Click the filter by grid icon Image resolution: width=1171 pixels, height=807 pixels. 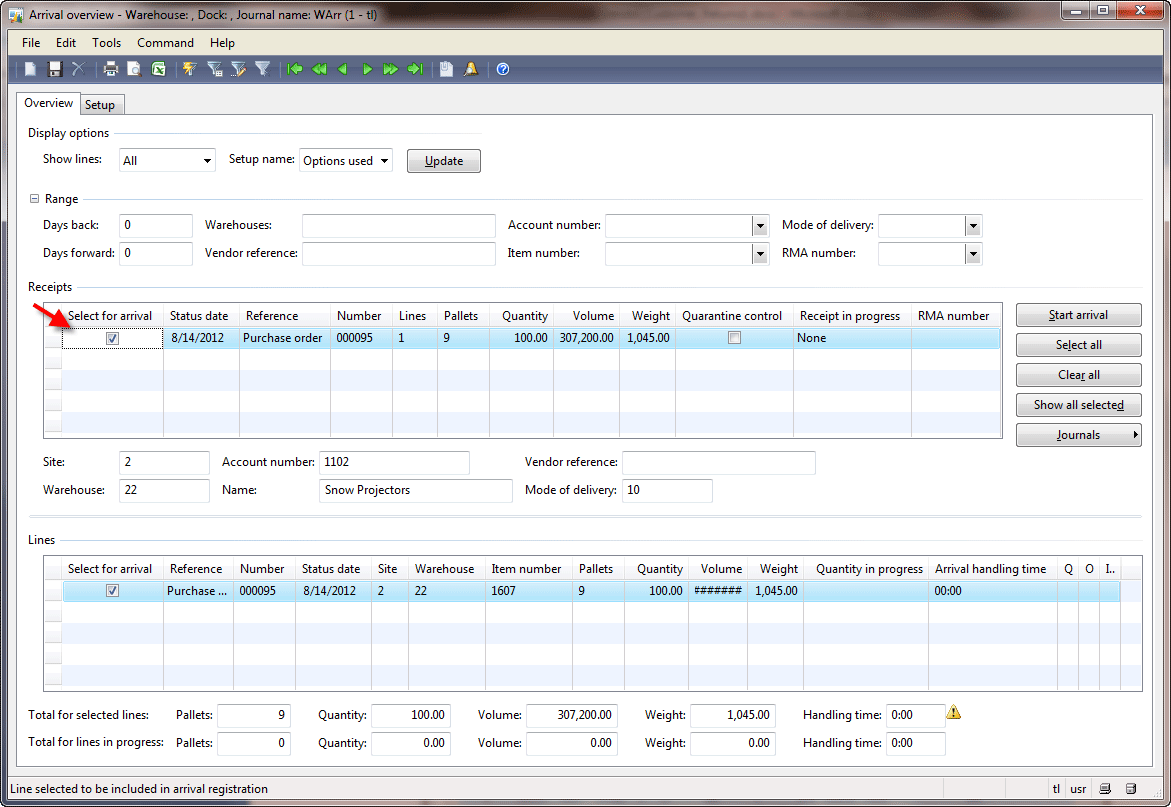[x=214, y=69]
